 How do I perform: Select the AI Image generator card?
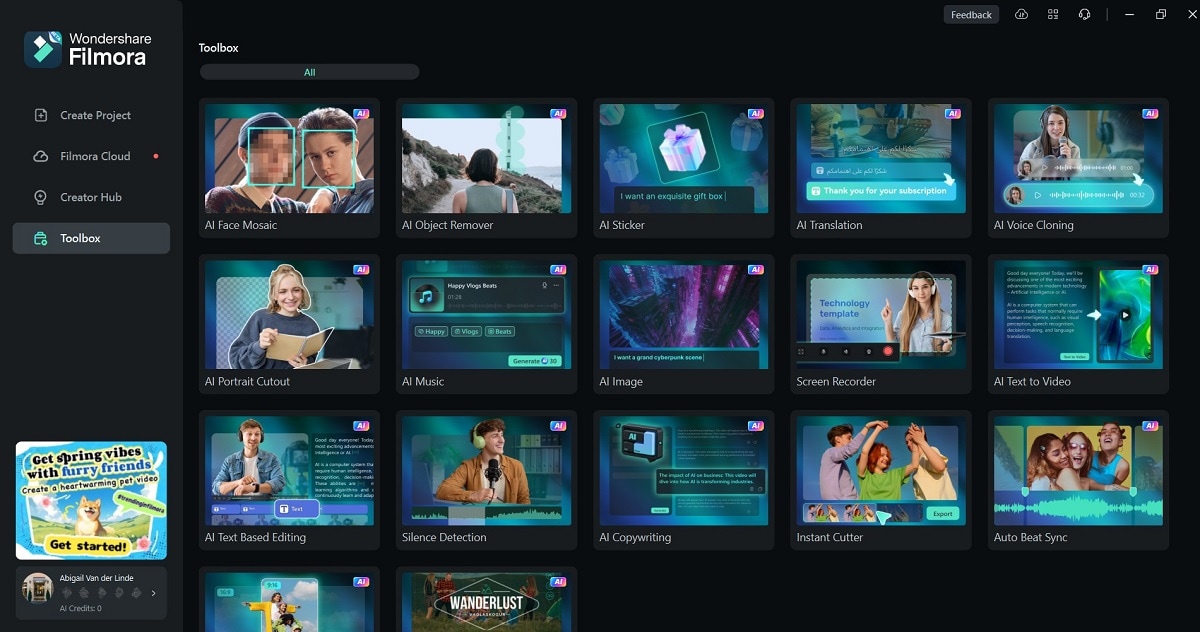coord(683,324)
